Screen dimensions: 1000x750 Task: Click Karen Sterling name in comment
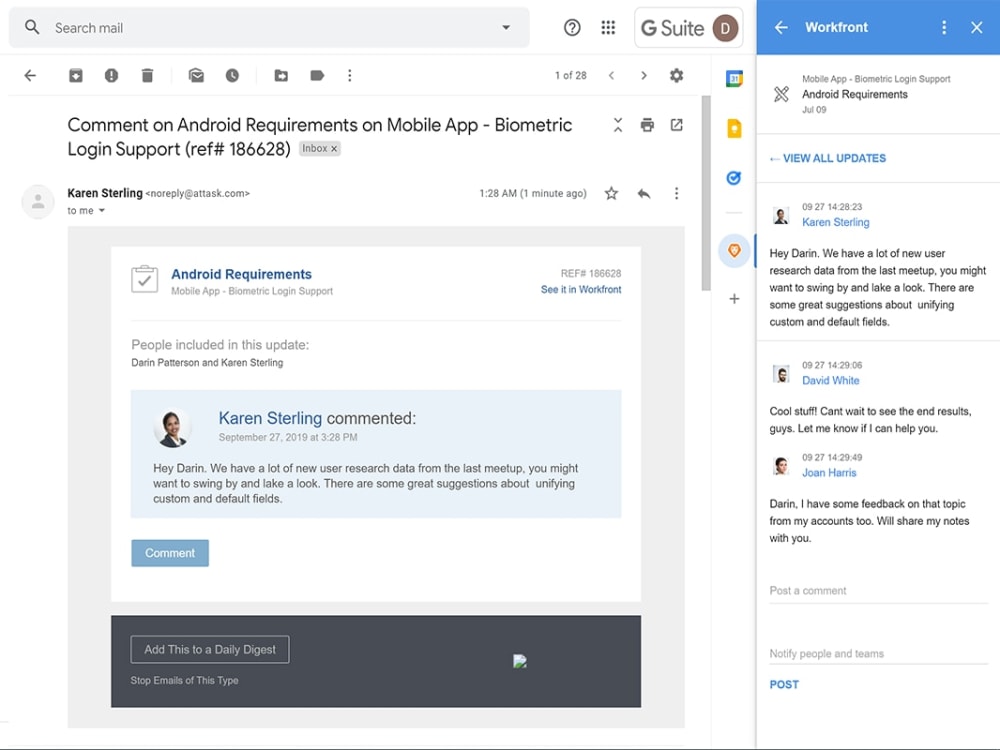coord(270,418)
